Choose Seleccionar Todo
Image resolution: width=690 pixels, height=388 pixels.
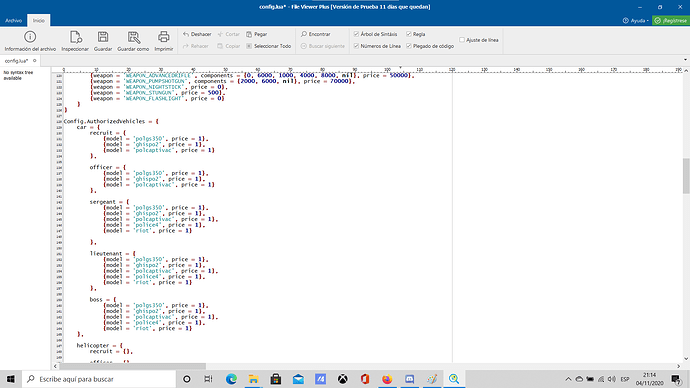[269, 46]
